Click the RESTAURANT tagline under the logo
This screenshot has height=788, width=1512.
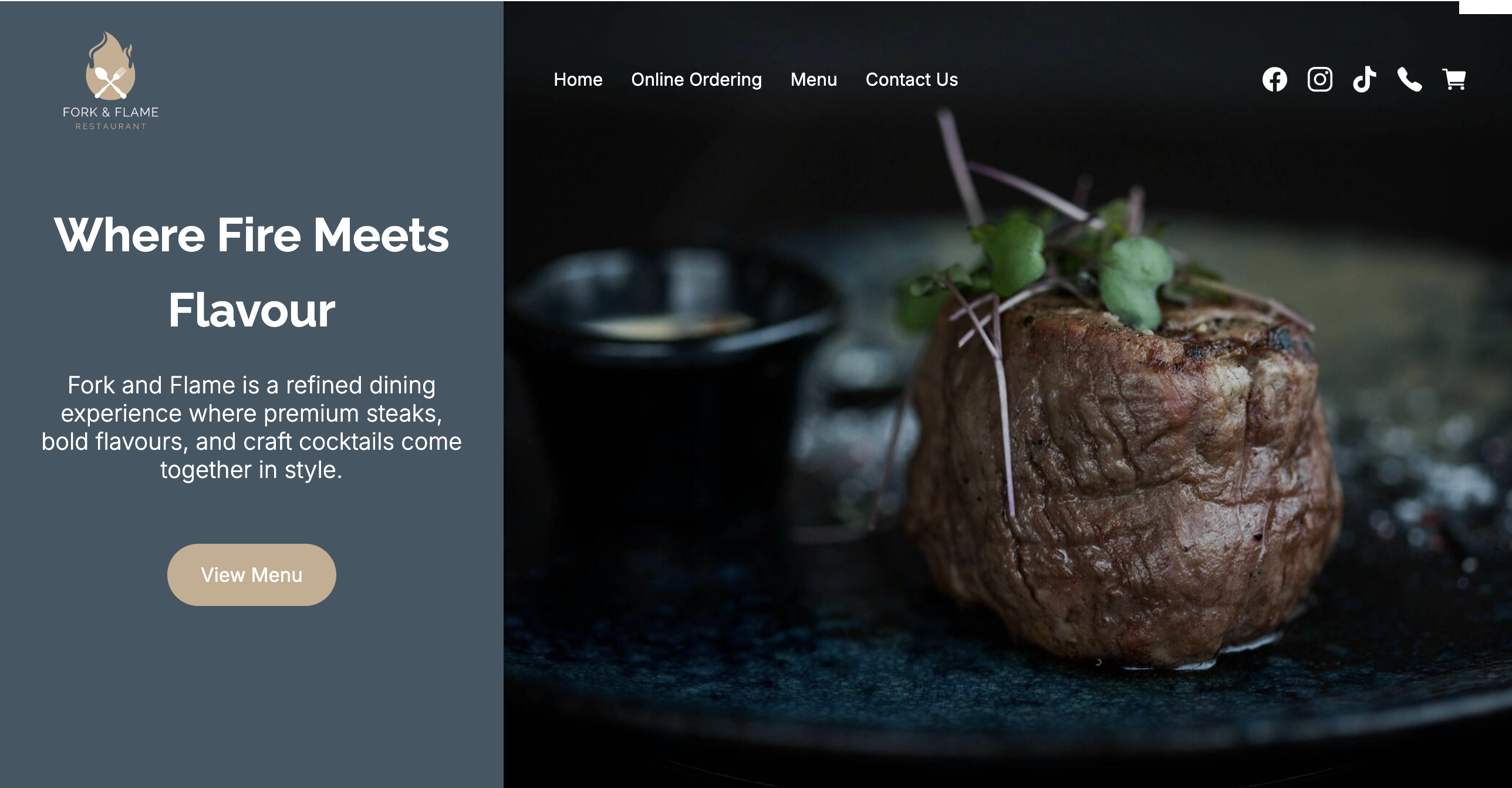tap(111, 126)
